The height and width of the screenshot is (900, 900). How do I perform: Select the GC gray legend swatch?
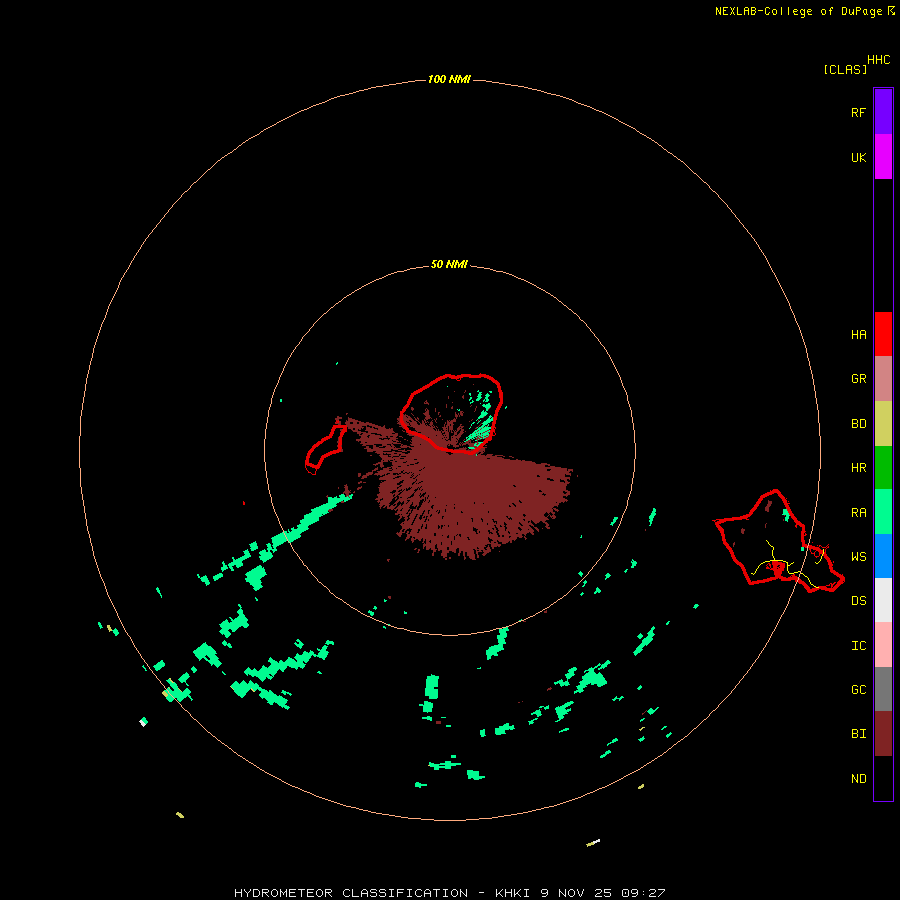click(x=883, y=689)
